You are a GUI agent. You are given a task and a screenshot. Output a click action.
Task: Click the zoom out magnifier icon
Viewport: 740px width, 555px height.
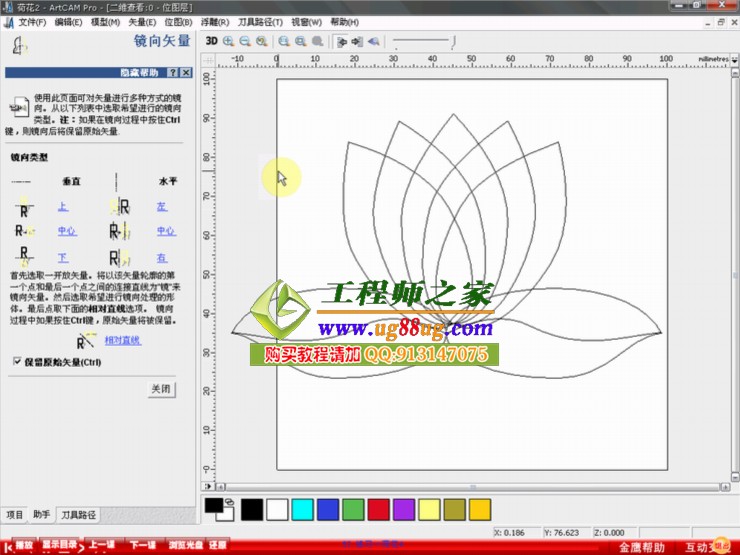[245, 42]
